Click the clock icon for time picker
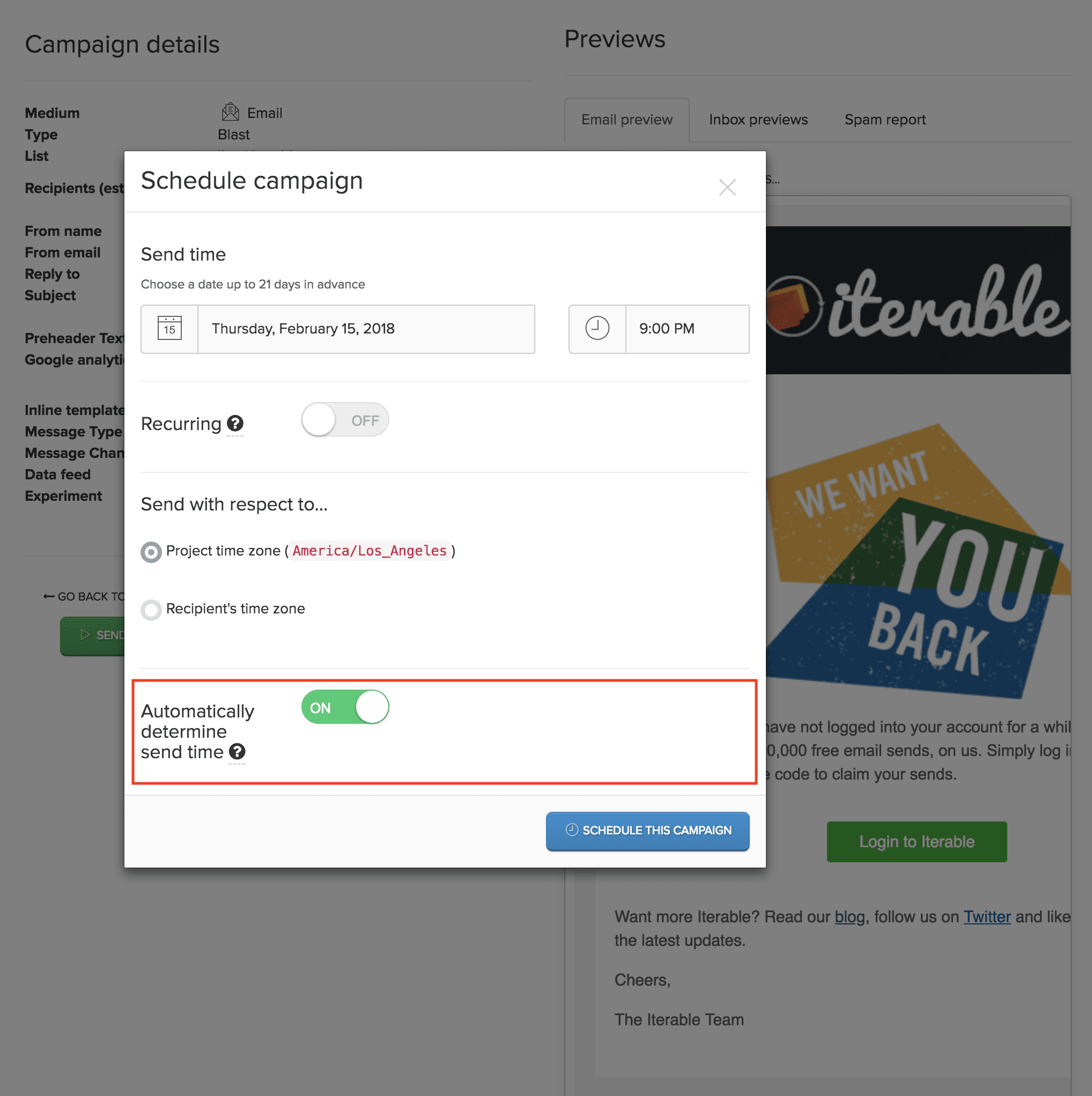 596,329
